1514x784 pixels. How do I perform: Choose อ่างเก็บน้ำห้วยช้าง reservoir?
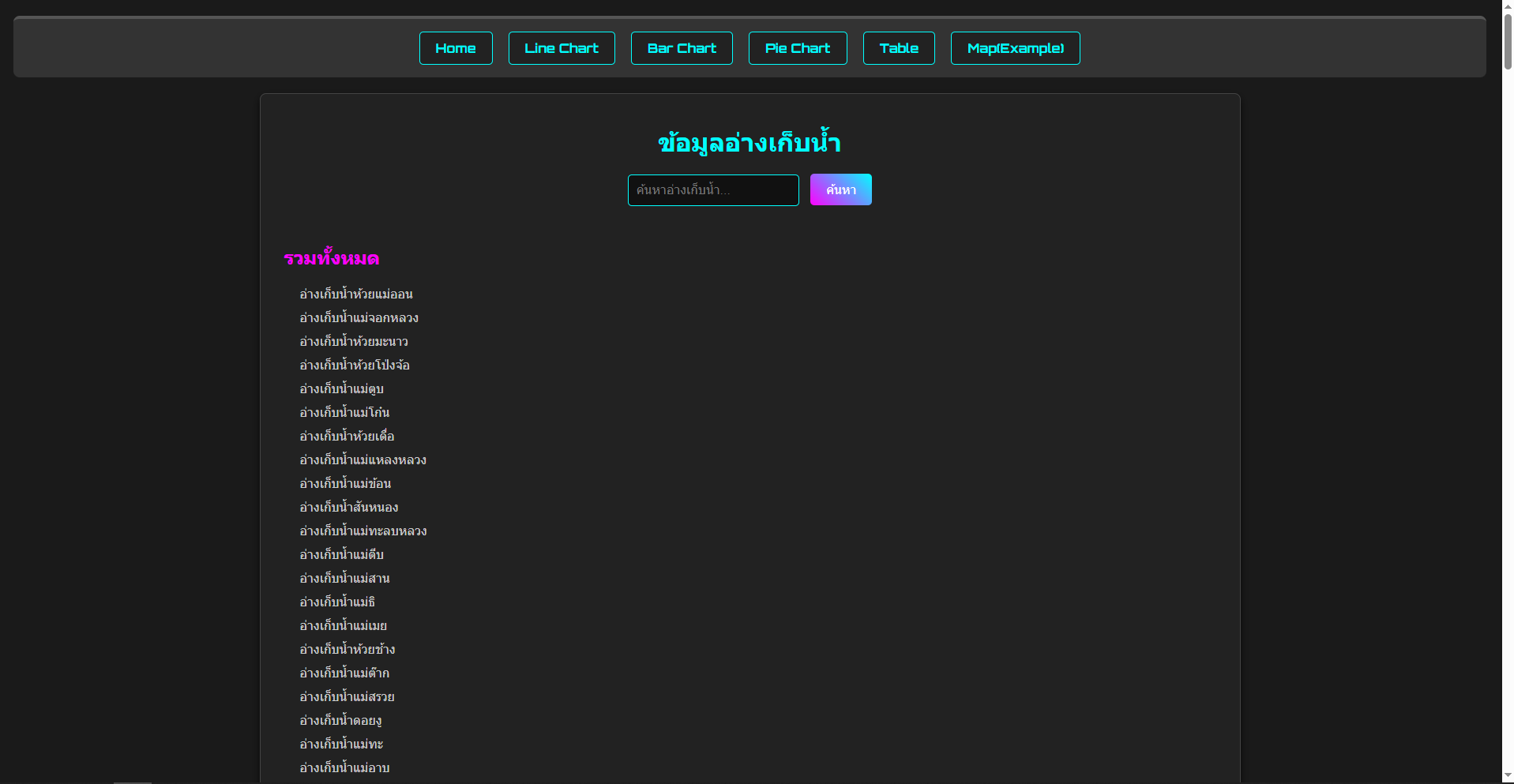coord(347,650)
